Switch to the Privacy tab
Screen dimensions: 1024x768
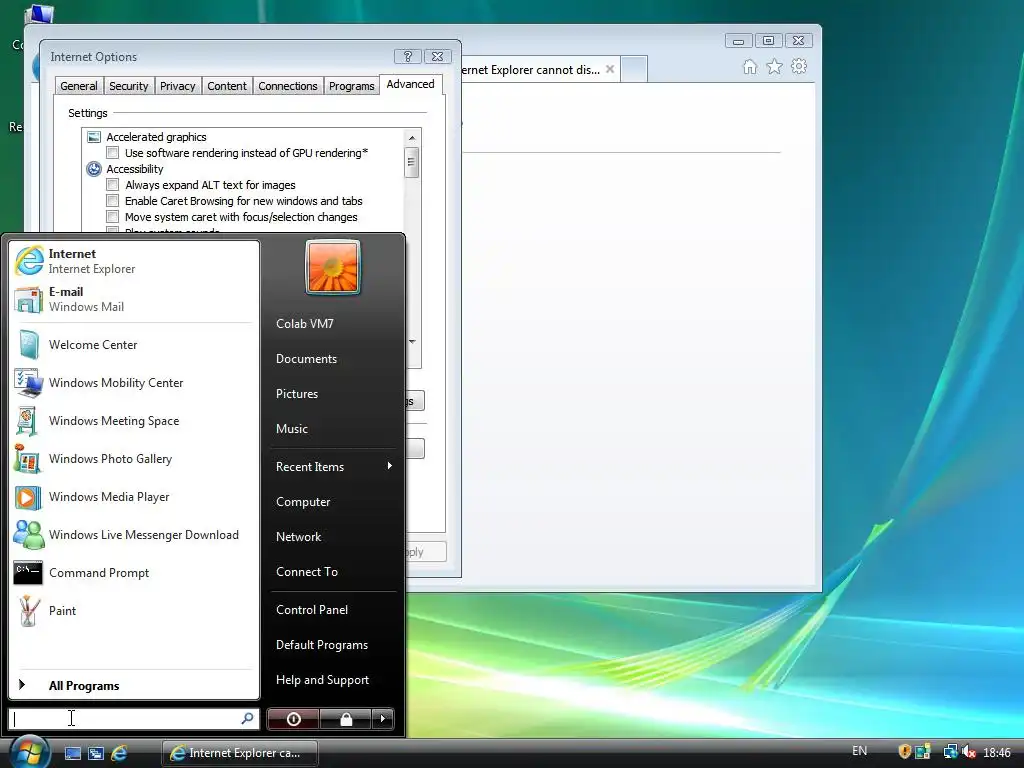[x=178, y=86]
